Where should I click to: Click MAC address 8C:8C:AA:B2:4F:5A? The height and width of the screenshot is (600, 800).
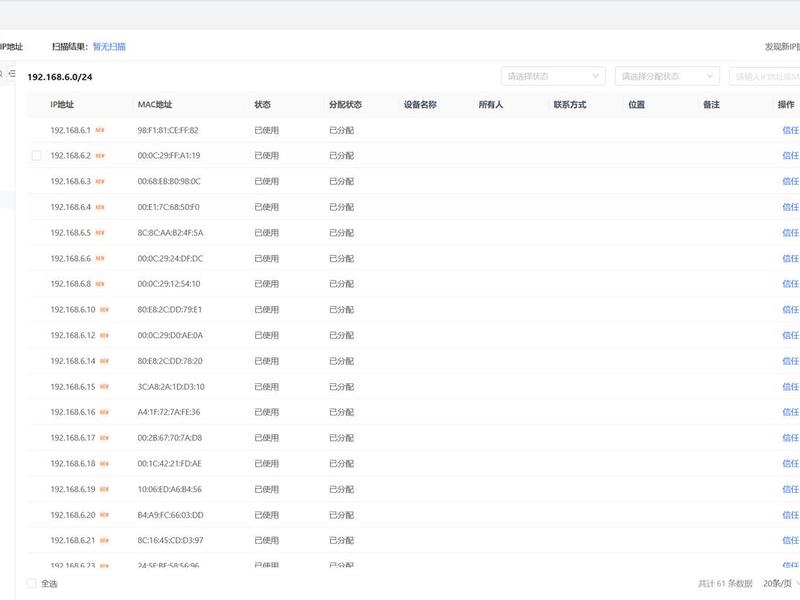(x=170, y=233)
